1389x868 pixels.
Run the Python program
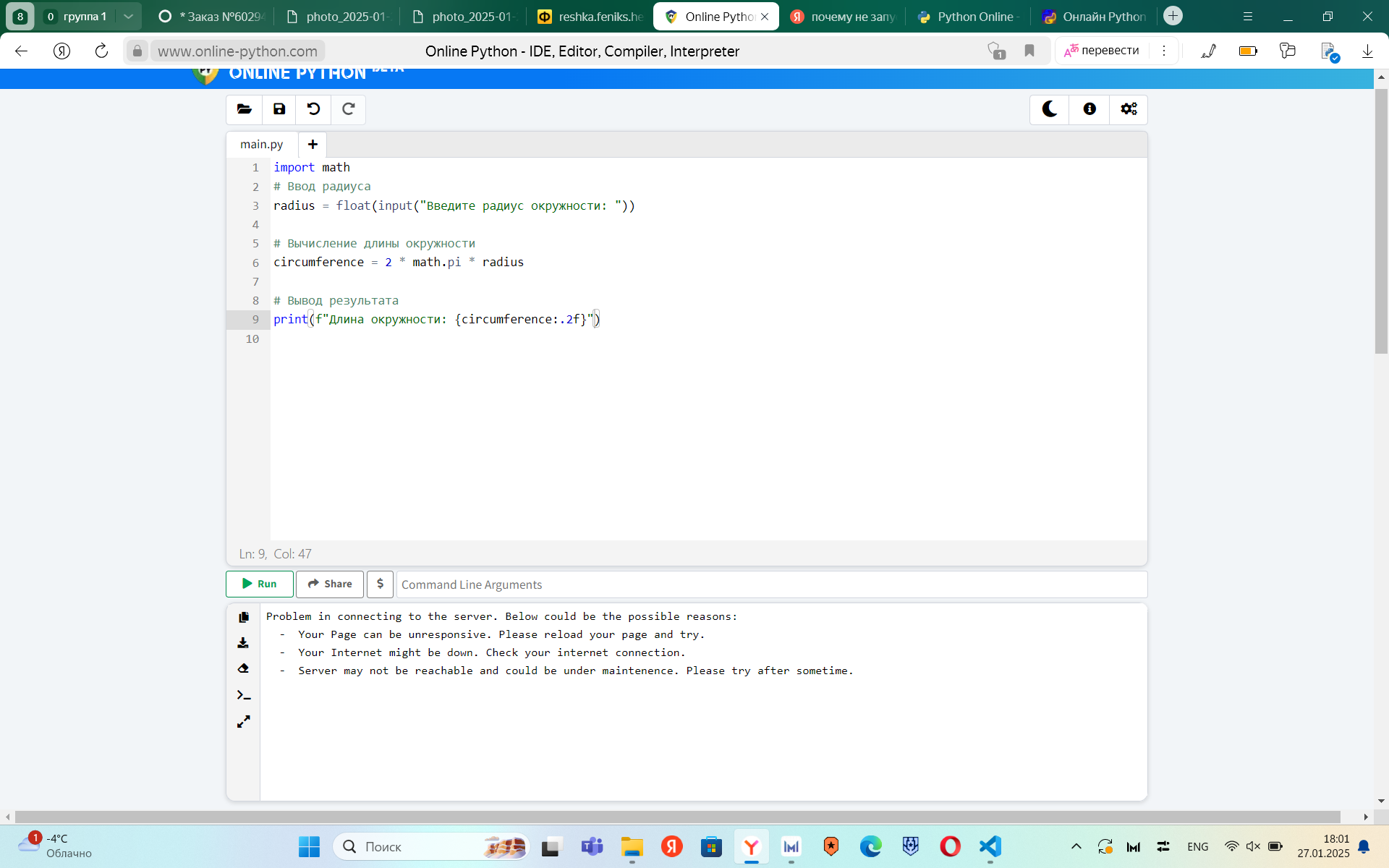point(260,584)
